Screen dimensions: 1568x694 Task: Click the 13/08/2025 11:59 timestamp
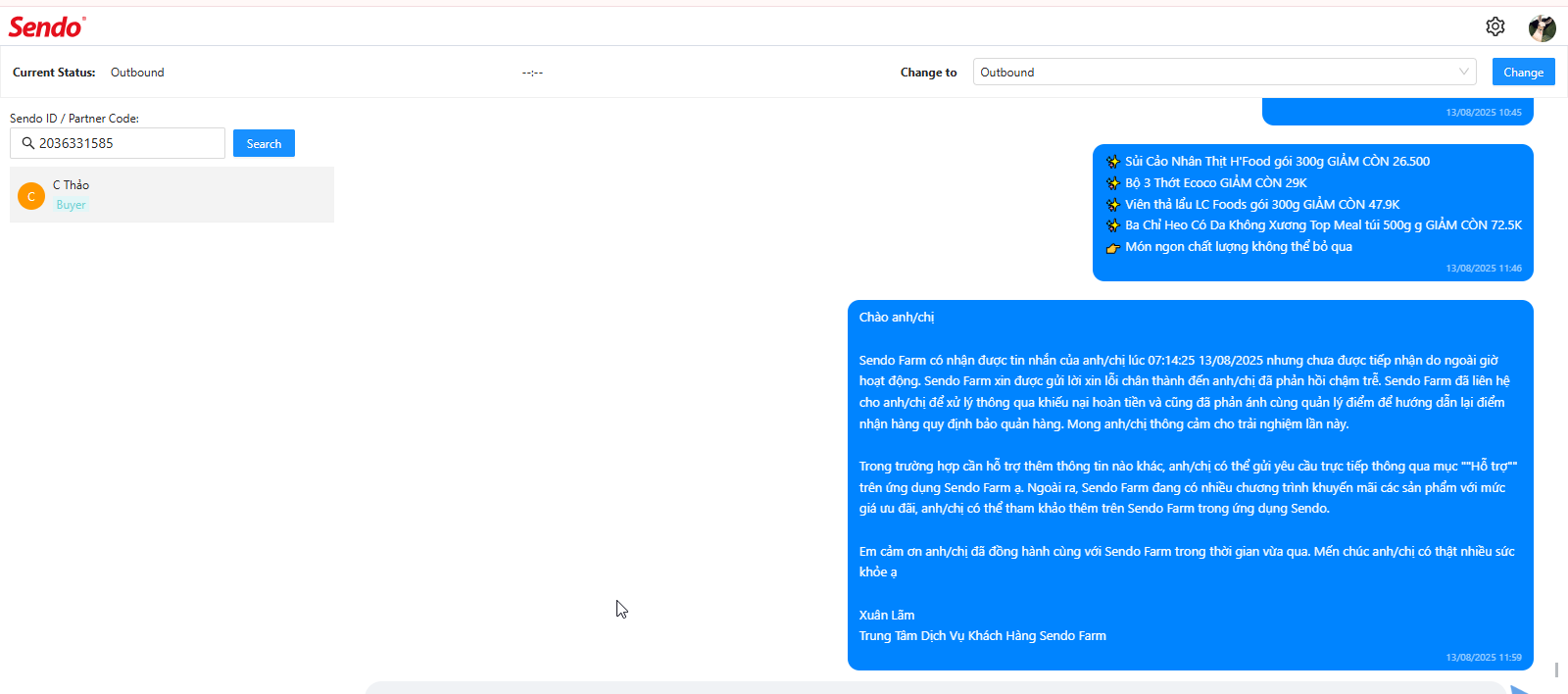point(1484,658)
